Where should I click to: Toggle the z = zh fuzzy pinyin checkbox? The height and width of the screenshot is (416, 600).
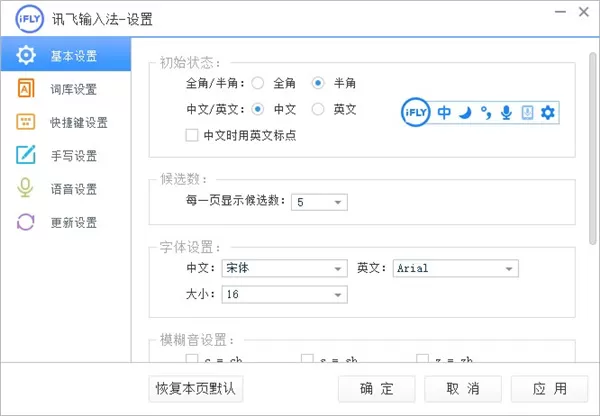pos(422,358)
